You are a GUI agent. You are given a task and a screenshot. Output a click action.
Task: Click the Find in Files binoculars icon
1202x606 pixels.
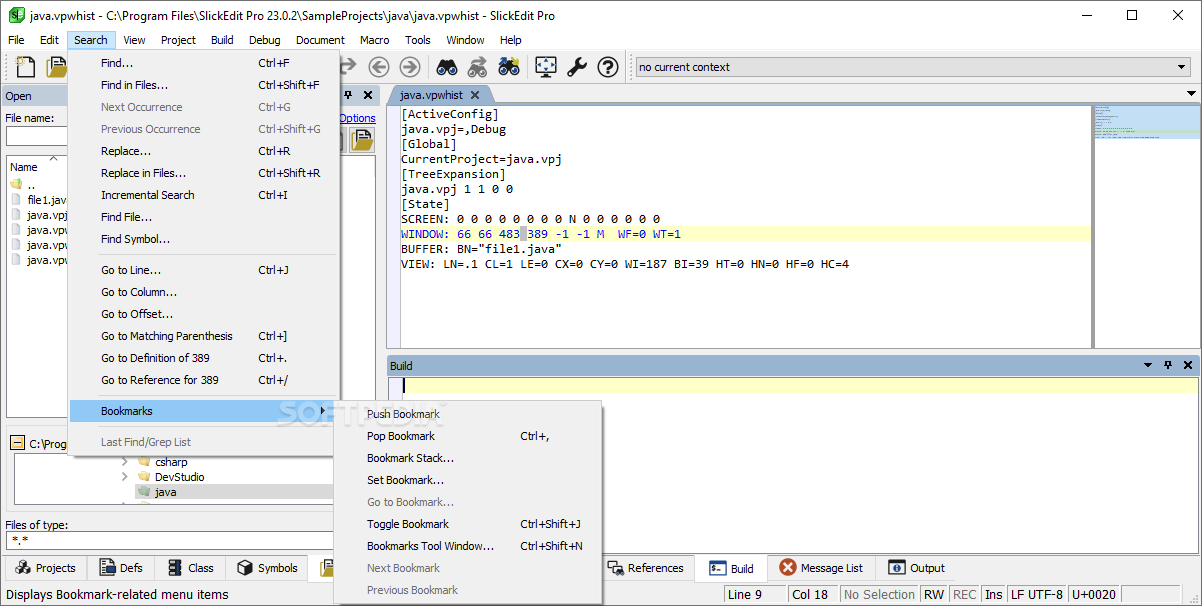509,67
